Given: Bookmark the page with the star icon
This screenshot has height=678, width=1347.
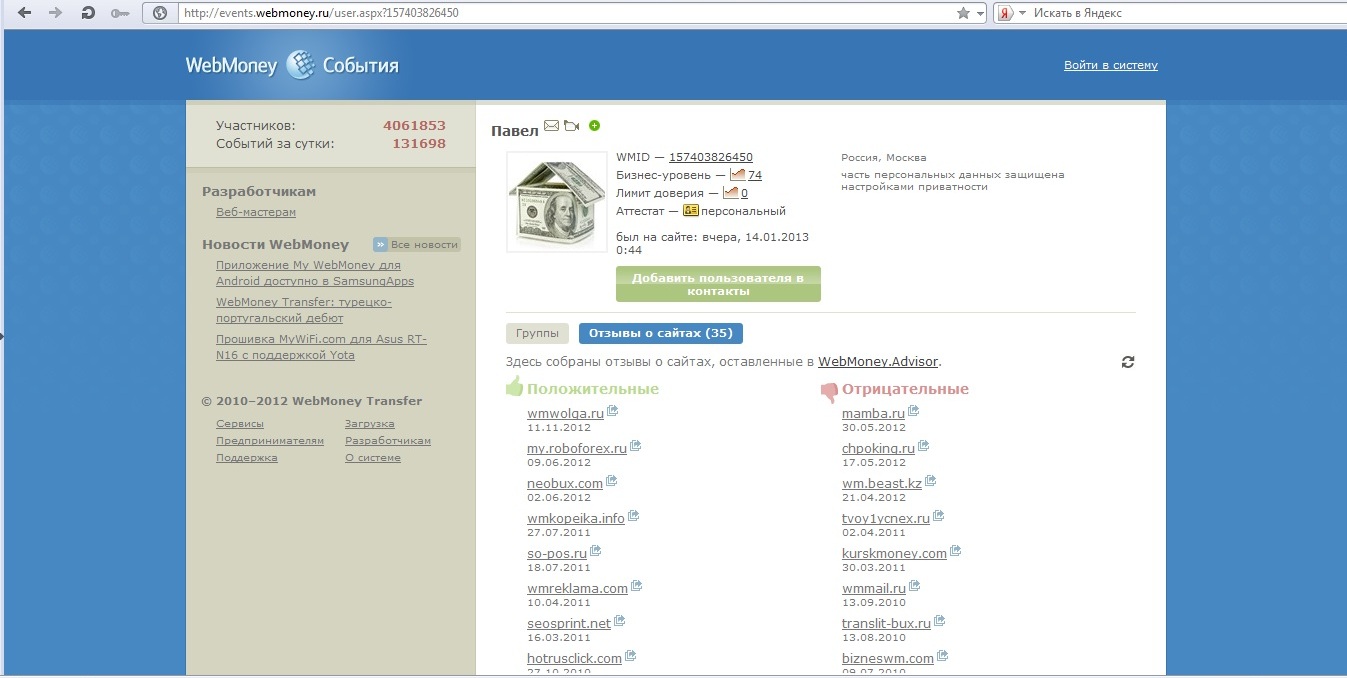Looking at the screenshot, I should click(x=963, y=13).
